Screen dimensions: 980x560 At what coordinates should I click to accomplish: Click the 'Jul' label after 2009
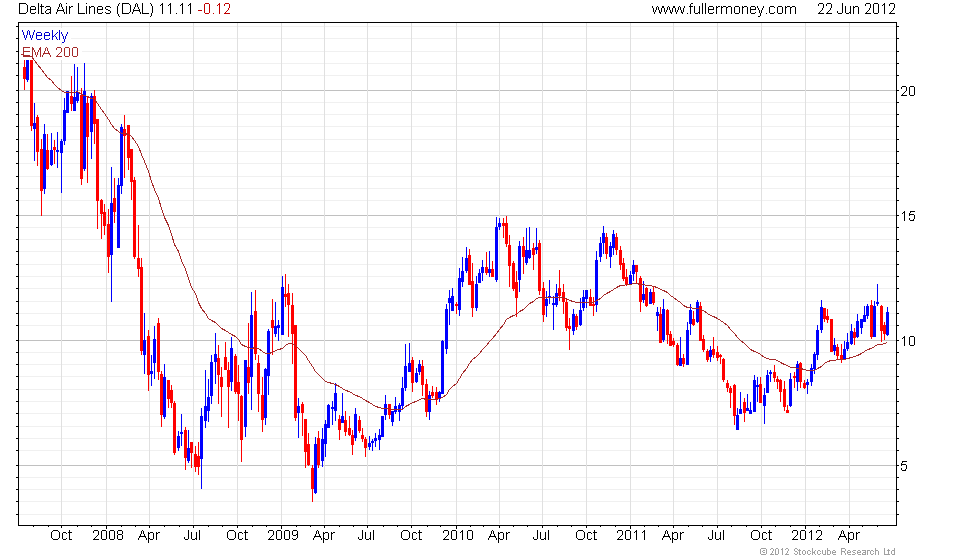point(366,536)
